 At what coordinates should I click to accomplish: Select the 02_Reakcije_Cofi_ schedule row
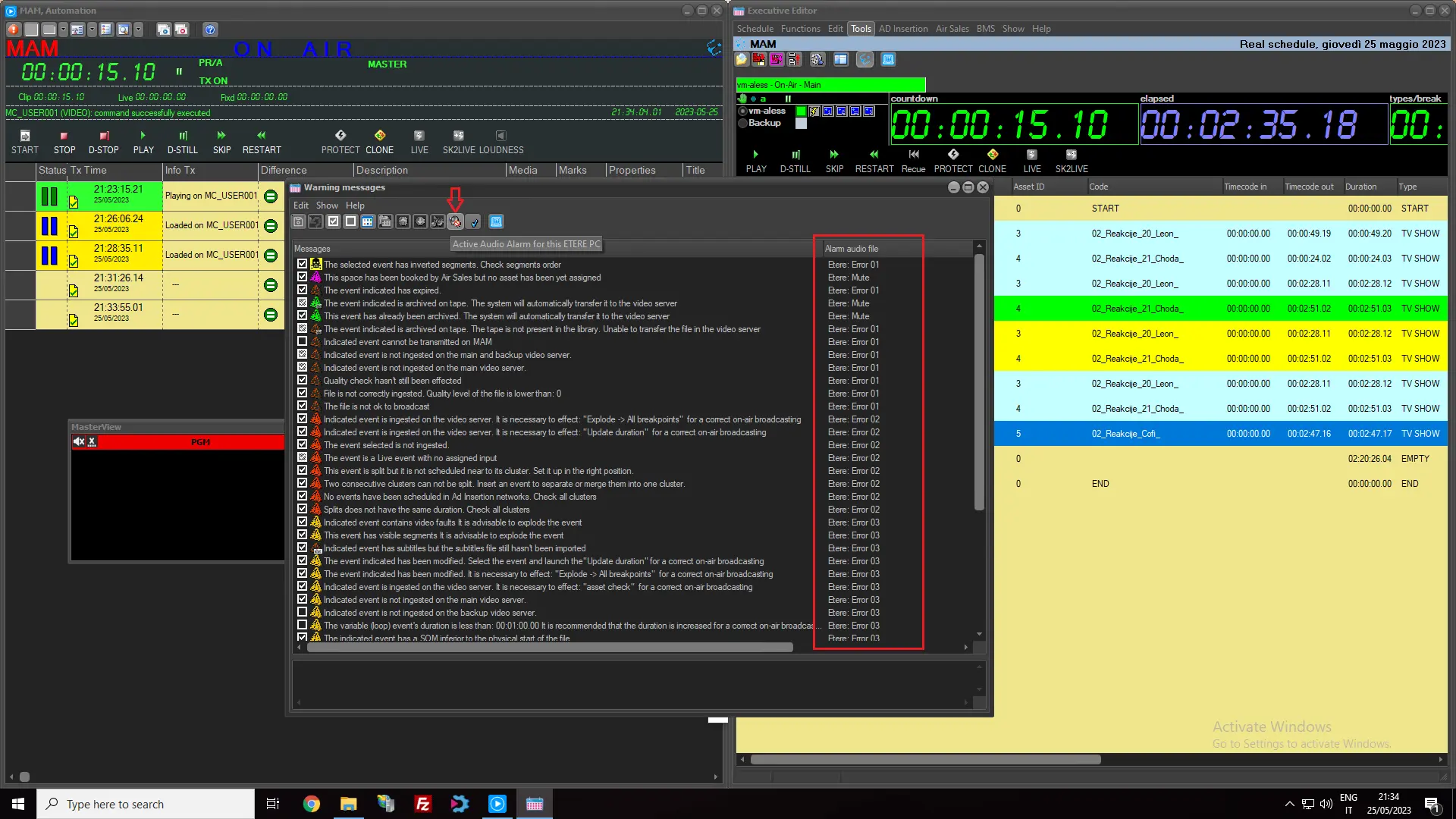(x=1125, y=434)
